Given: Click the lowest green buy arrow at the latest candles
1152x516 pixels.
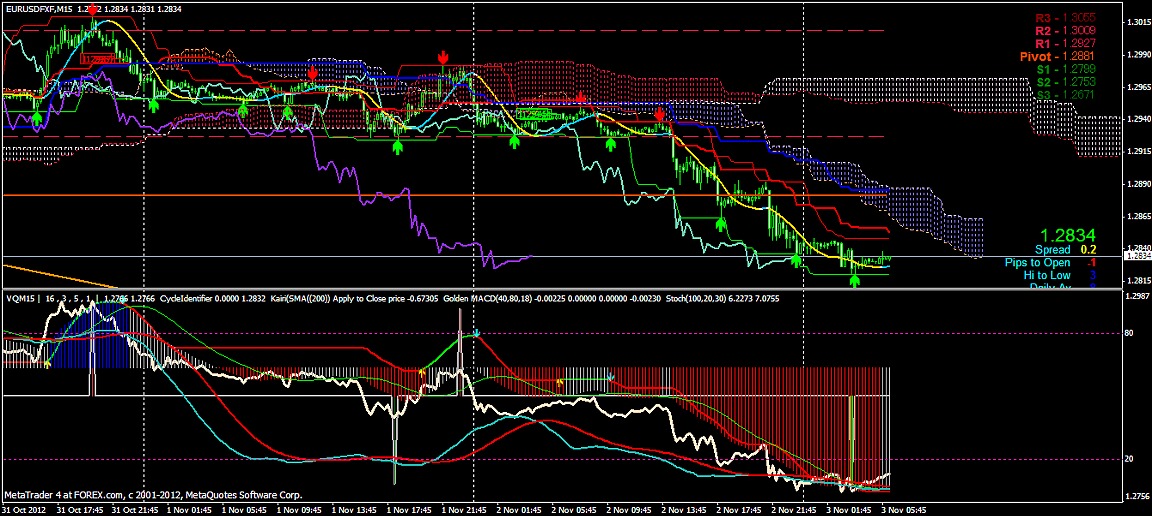Looking at the screenshot, I should click(x=855, y=281).
